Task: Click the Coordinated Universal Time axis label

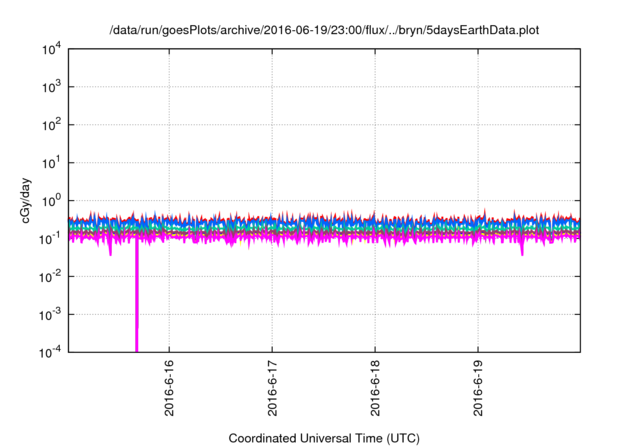Action: click(324, 438)
